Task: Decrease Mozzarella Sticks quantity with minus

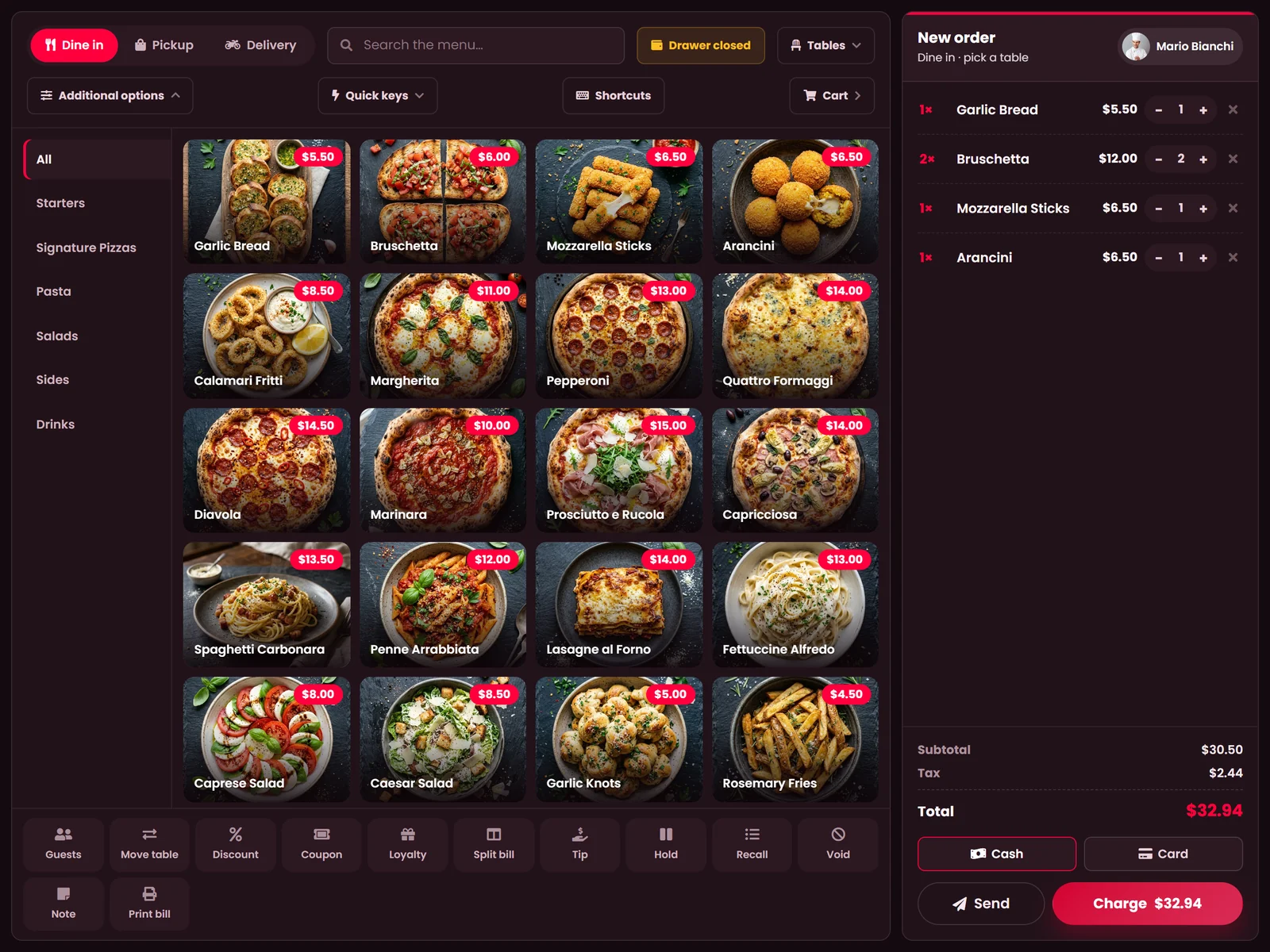Action: (x=1159, y=208)
